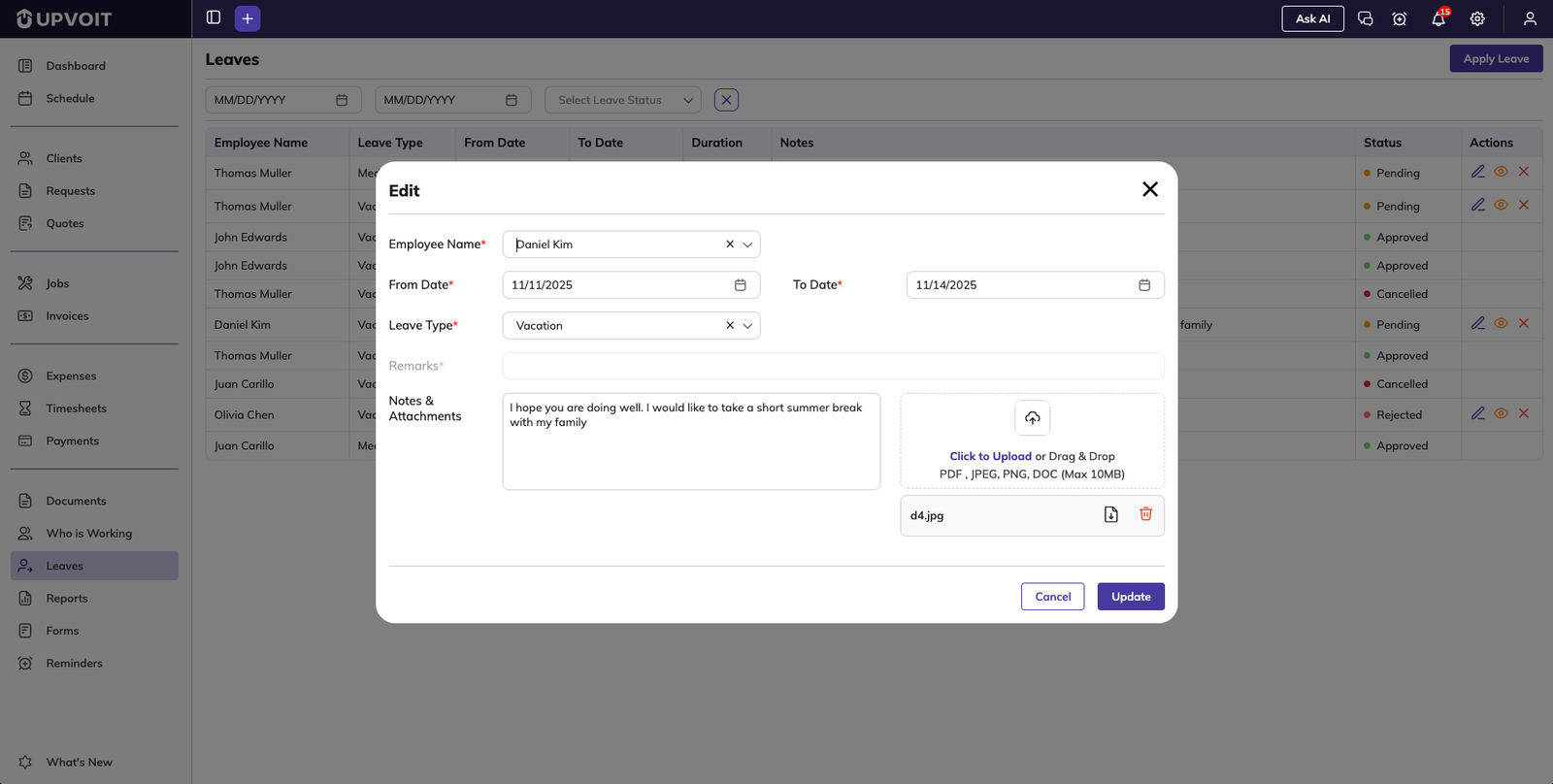The image size is (1553, 784).
Task: Open the settings gear icon
Action: click(1477, 18)
